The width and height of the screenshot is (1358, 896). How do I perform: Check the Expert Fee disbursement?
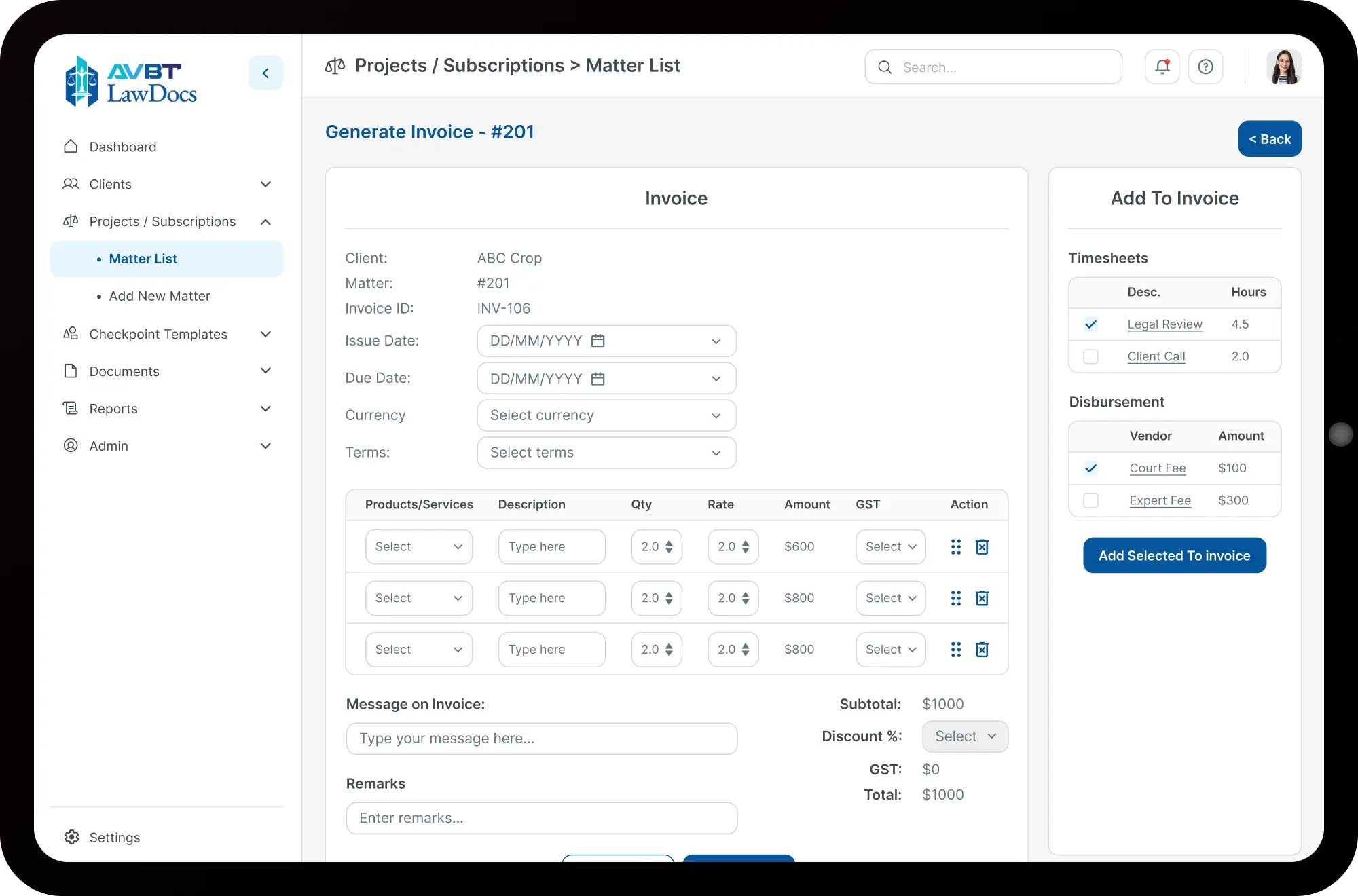[1091, 500]
